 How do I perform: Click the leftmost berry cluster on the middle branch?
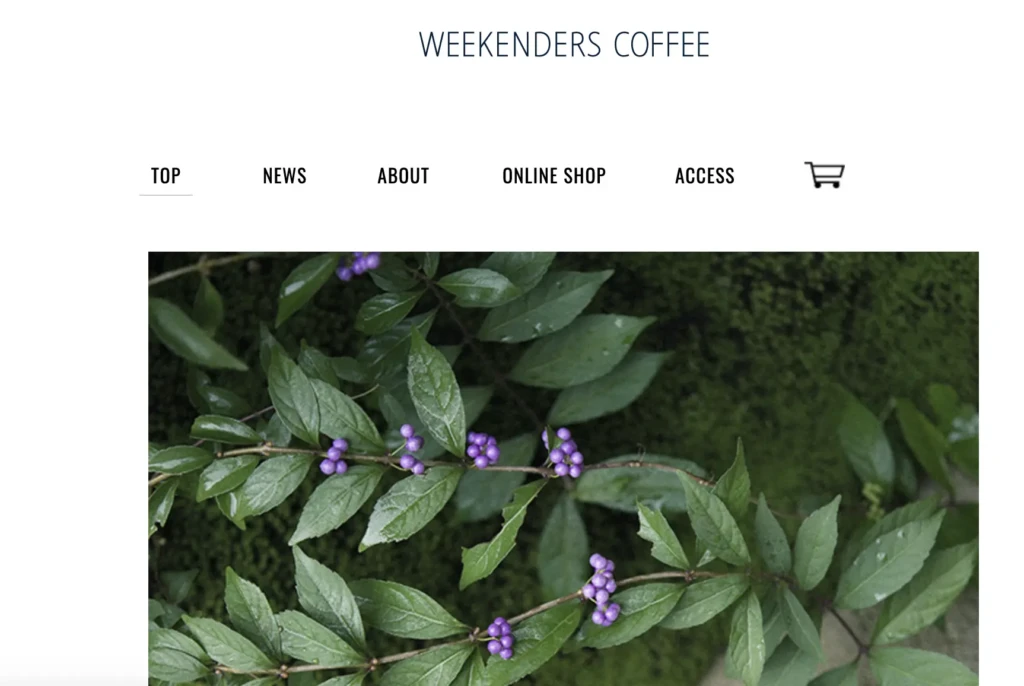click(334, 456)
